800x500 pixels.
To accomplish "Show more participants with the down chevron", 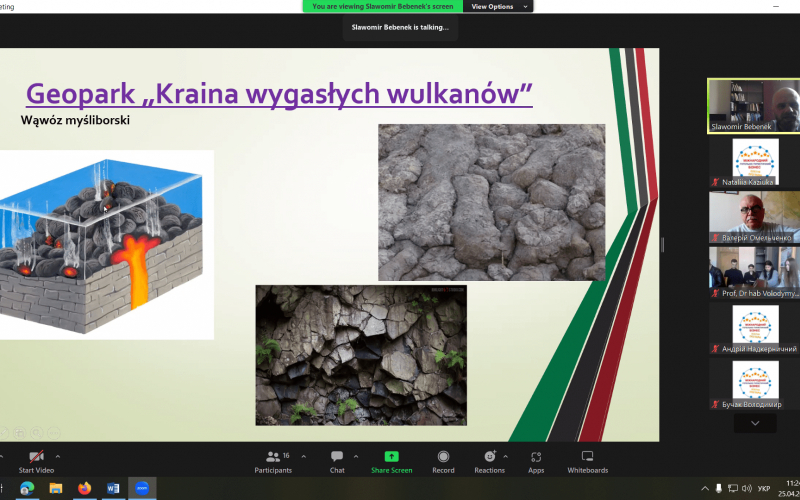I will point(755,423).
